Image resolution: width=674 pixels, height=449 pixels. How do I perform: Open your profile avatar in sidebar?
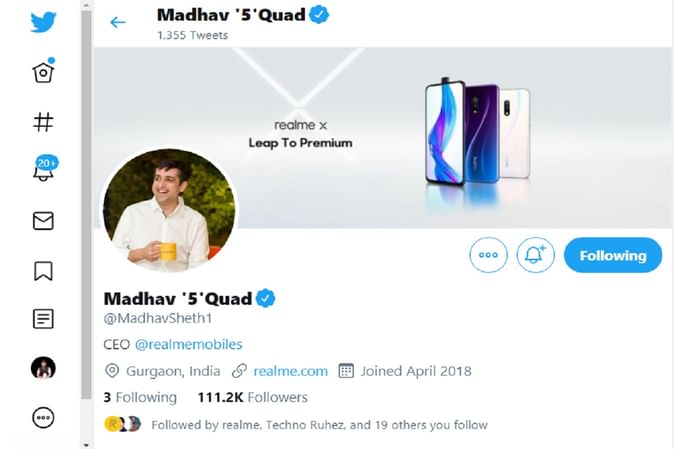coord(43,368)
